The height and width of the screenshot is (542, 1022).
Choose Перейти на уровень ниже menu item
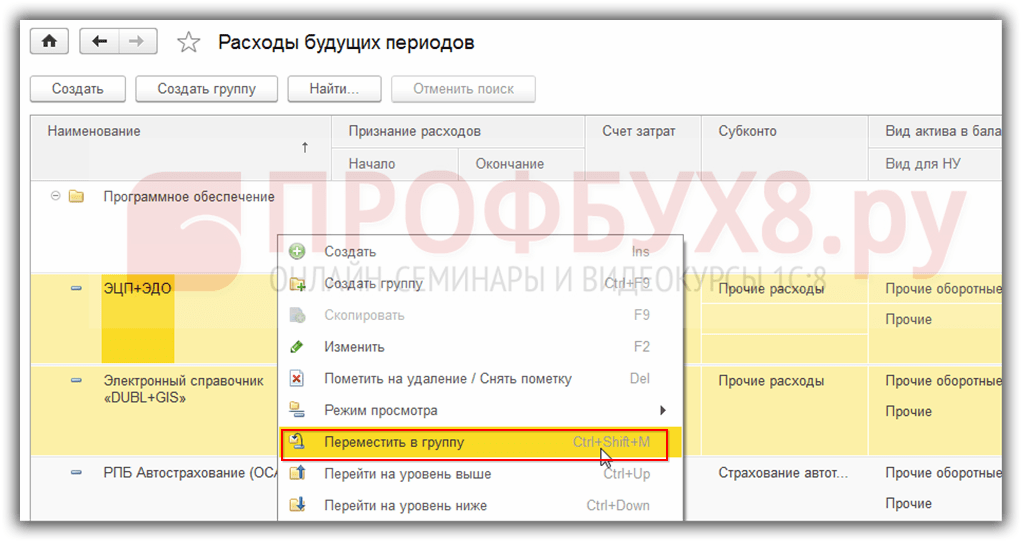click(x=405, y=506)
